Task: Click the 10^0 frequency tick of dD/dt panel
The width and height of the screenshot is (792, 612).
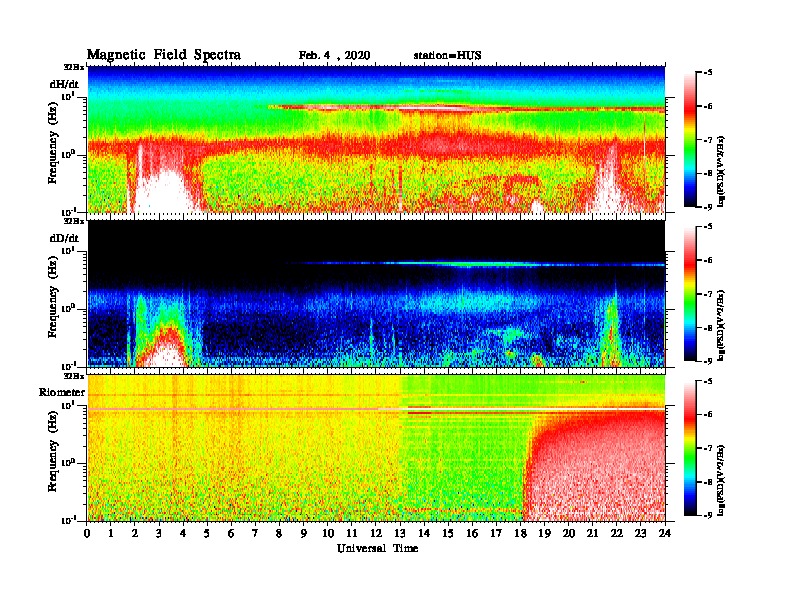Action: click(x=69, y=309)
